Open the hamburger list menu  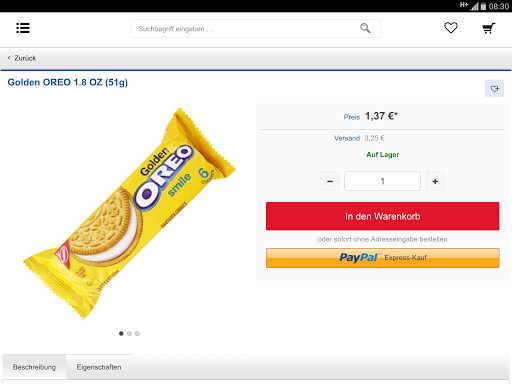23,28
